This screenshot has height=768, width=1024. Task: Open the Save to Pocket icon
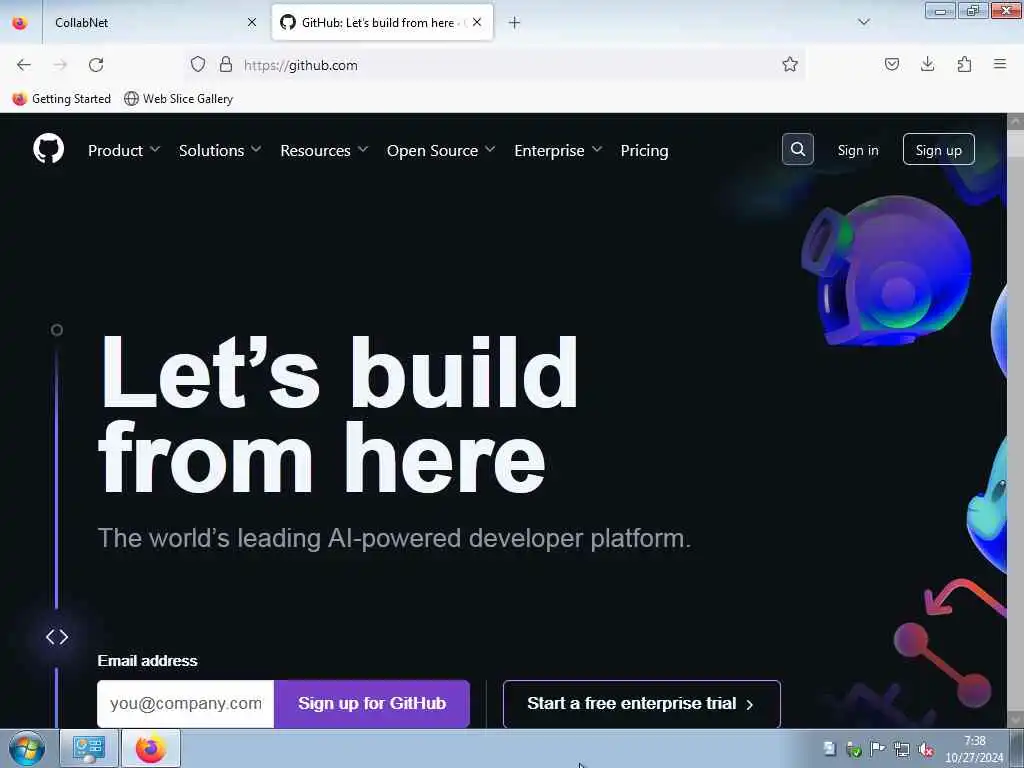click(891, 64)
